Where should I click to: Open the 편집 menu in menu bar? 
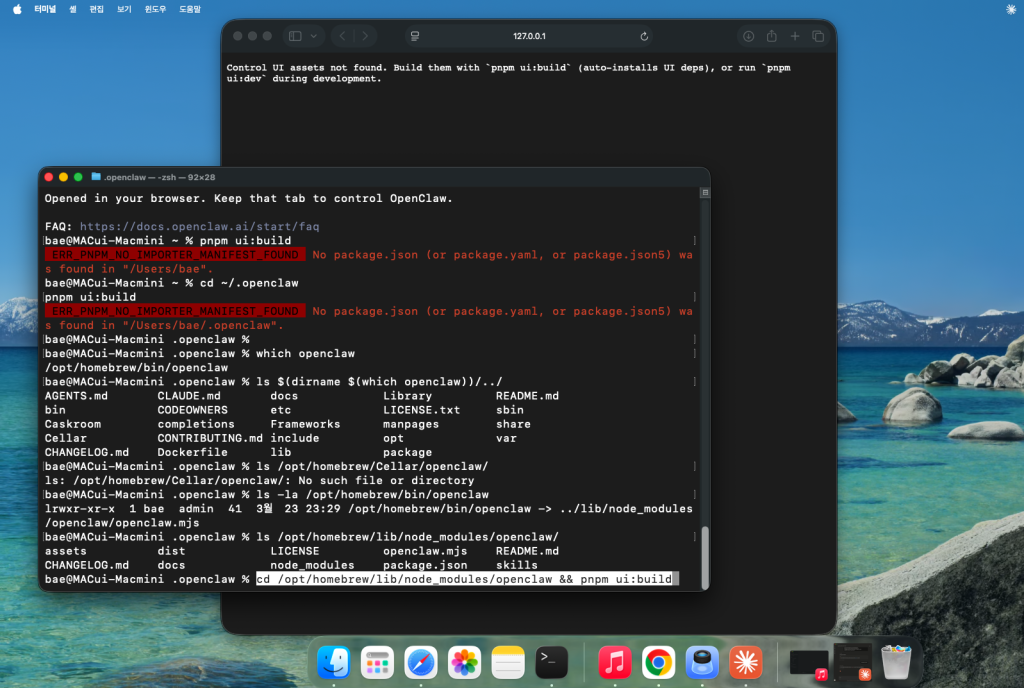[x=97, y=8]
